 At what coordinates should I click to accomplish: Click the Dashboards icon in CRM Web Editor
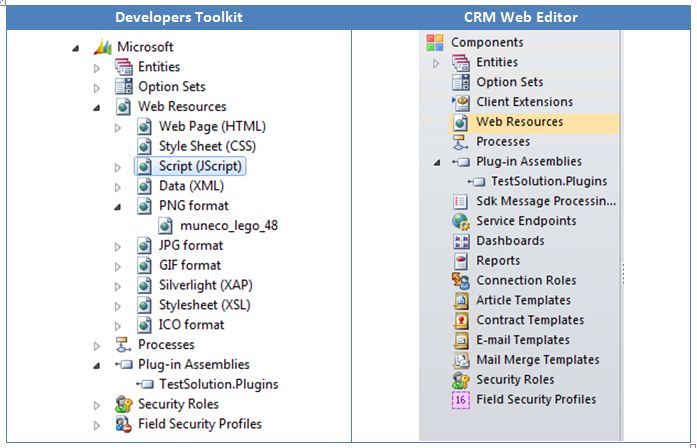click(x=461, y=241)
